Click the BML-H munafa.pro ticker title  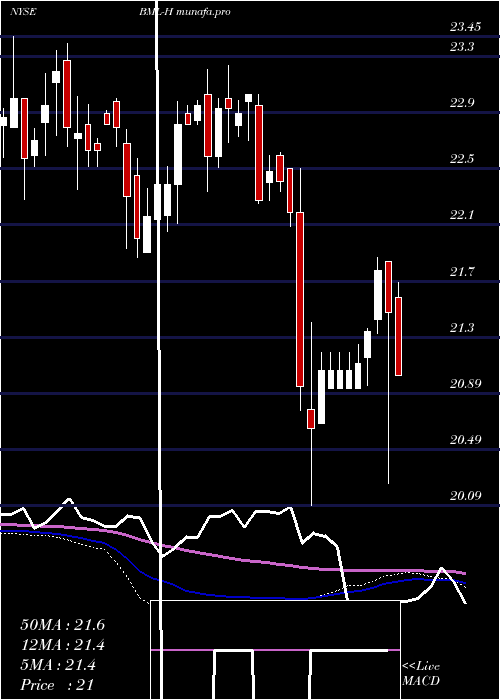click(x=184, y=12)
